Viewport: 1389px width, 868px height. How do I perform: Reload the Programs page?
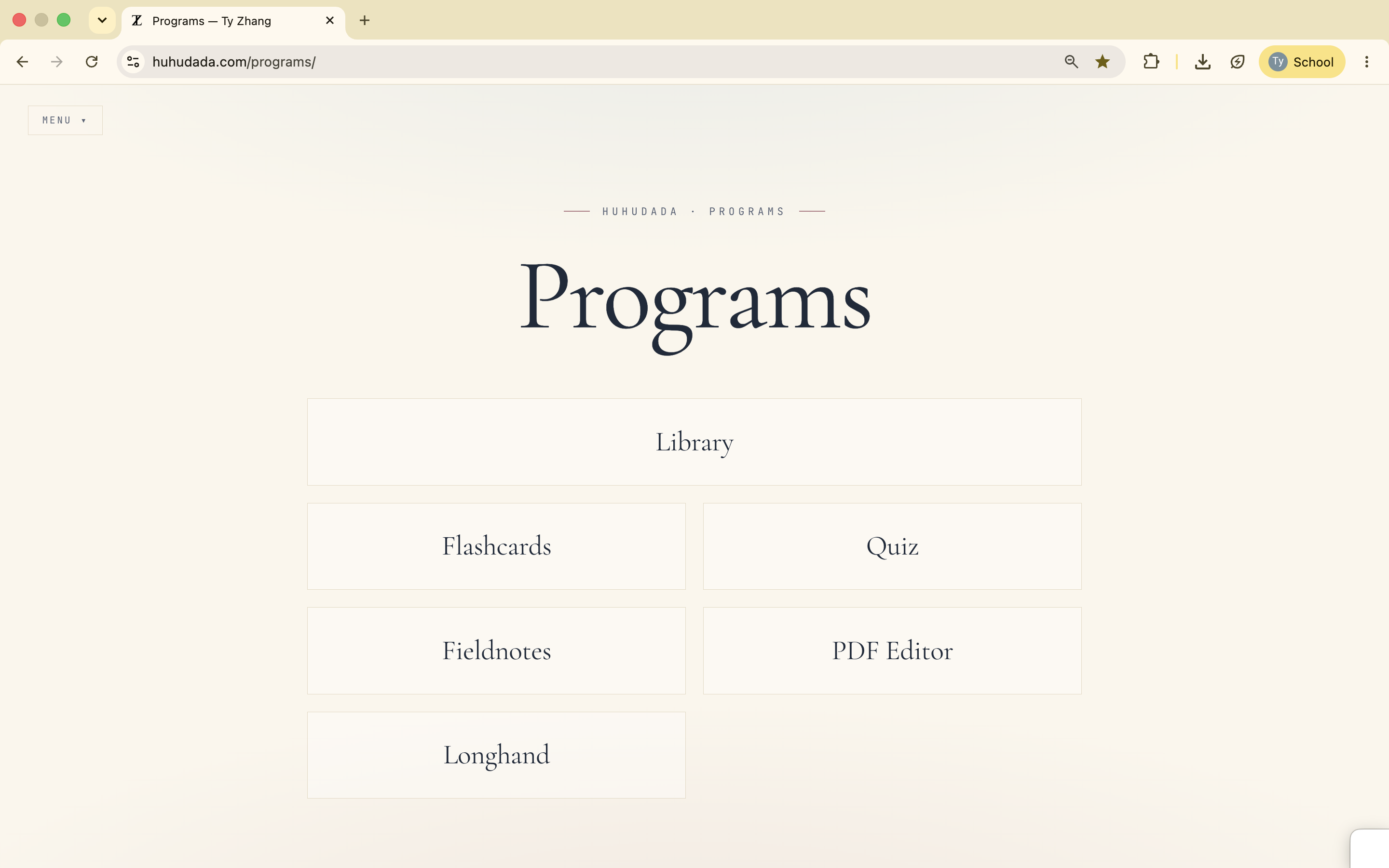(92, 62)
